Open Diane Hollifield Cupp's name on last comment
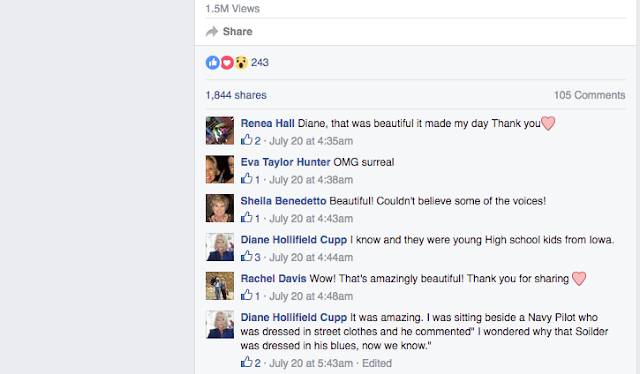Screen dimensions: 640x374 click(x=293, y=317)
